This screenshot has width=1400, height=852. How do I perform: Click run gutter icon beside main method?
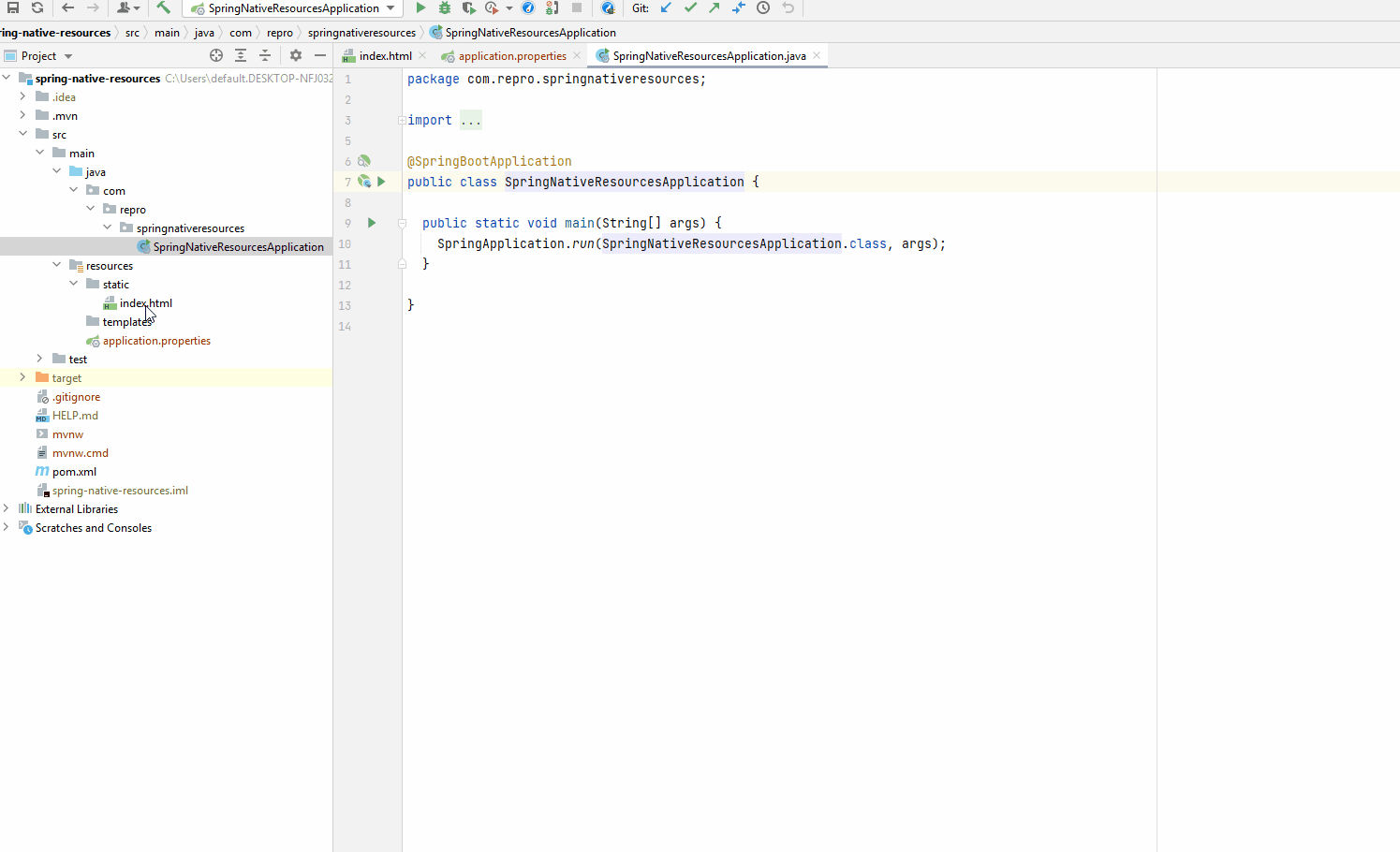click(372, 223)
